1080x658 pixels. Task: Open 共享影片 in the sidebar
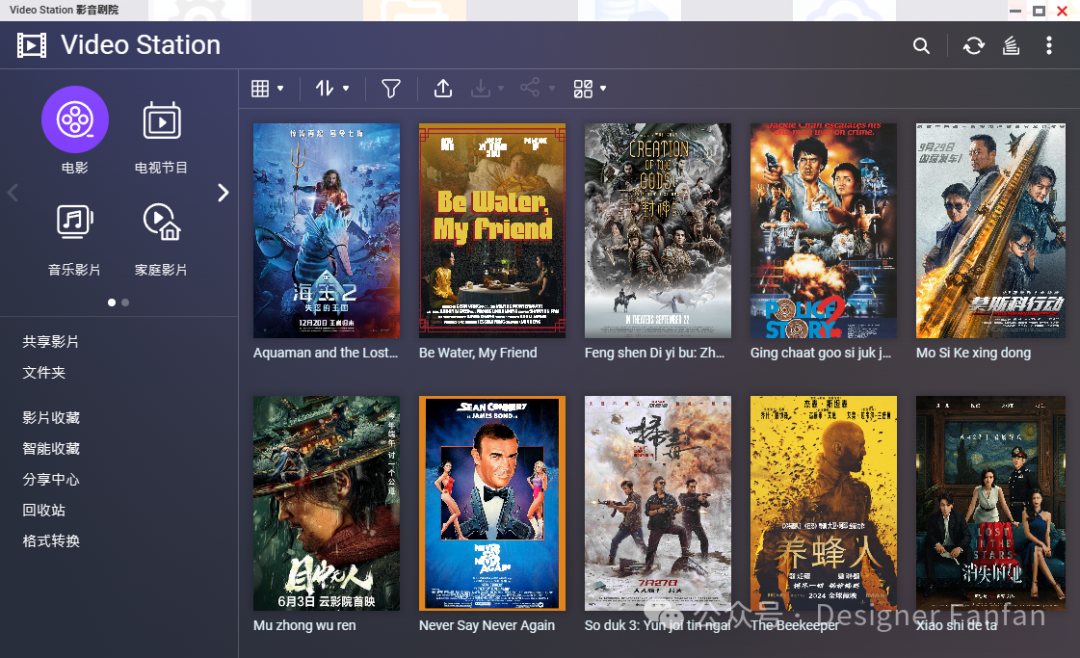(51, 342)
